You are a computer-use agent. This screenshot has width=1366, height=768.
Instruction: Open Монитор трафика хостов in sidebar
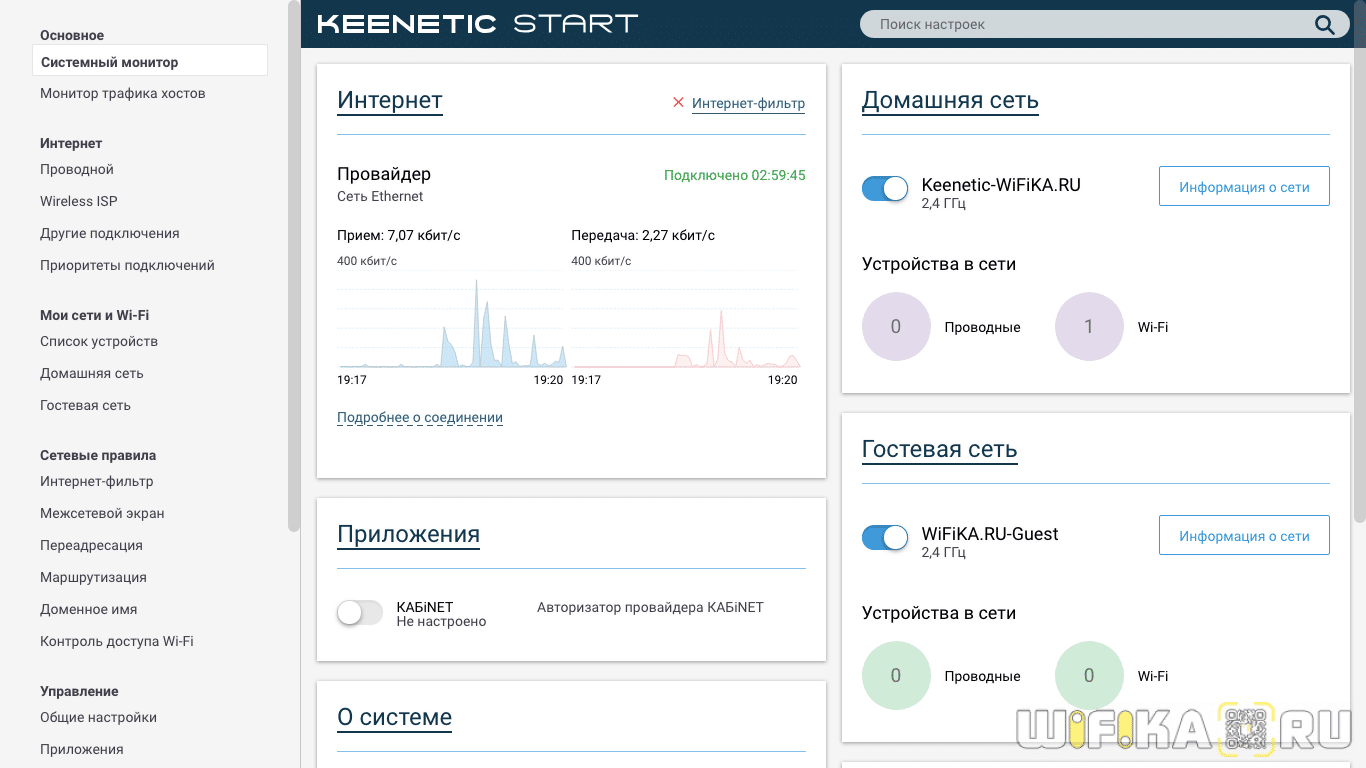point(122,93)
